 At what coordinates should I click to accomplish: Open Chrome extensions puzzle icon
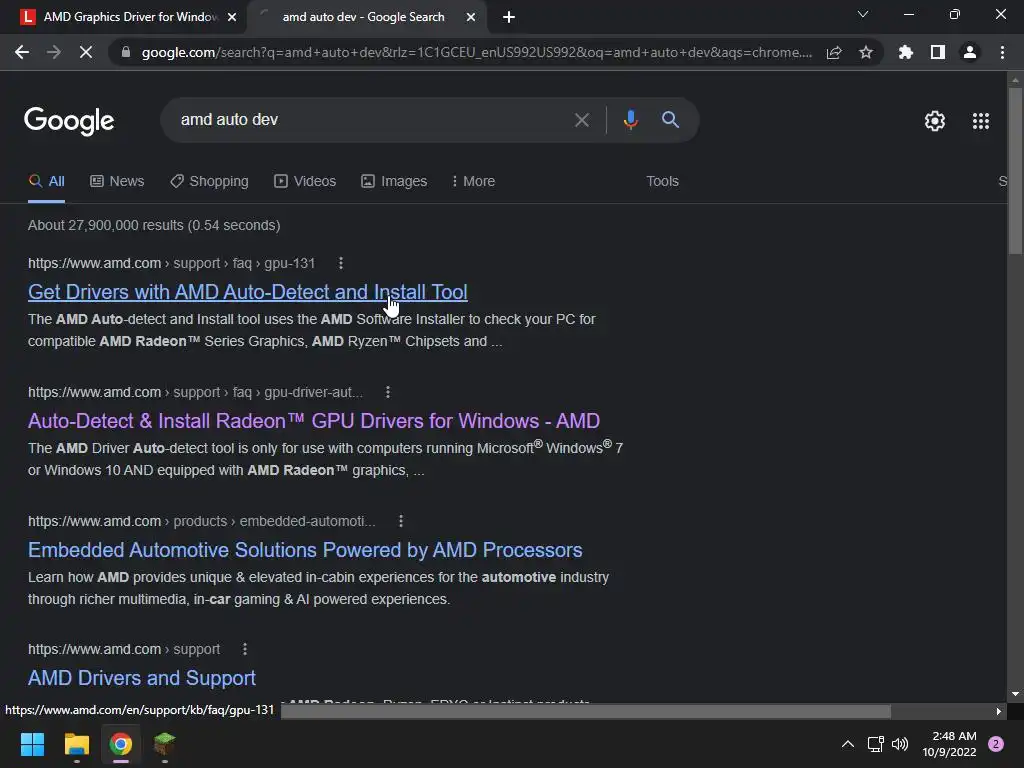coord(906,52)
